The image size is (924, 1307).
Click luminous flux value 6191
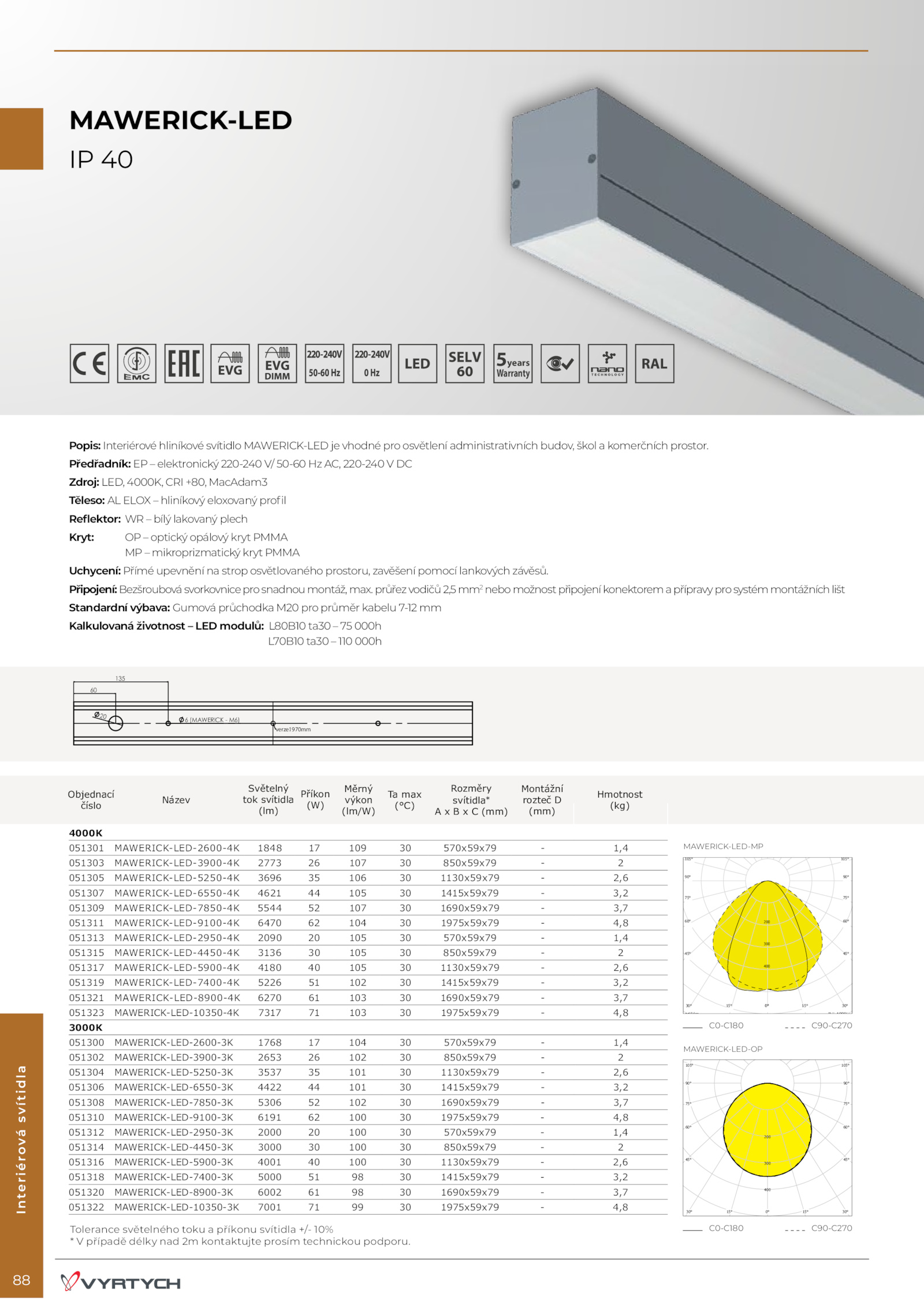pos(270,1118)
